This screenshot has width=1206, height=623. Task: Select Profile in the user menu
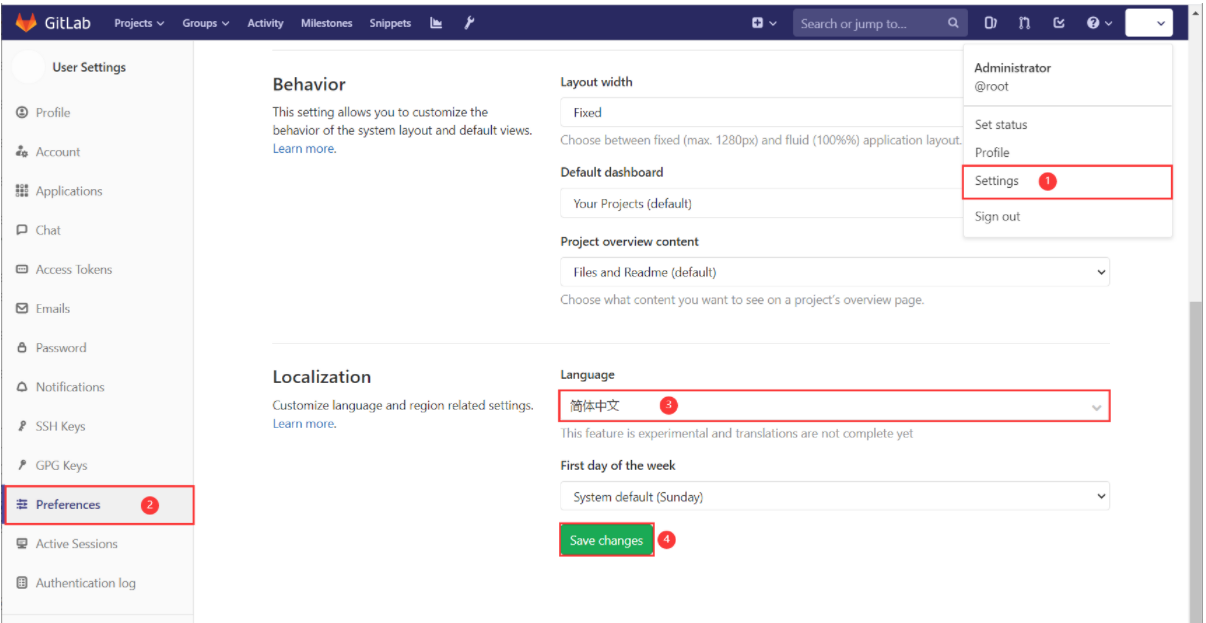(x=992, y=152)
